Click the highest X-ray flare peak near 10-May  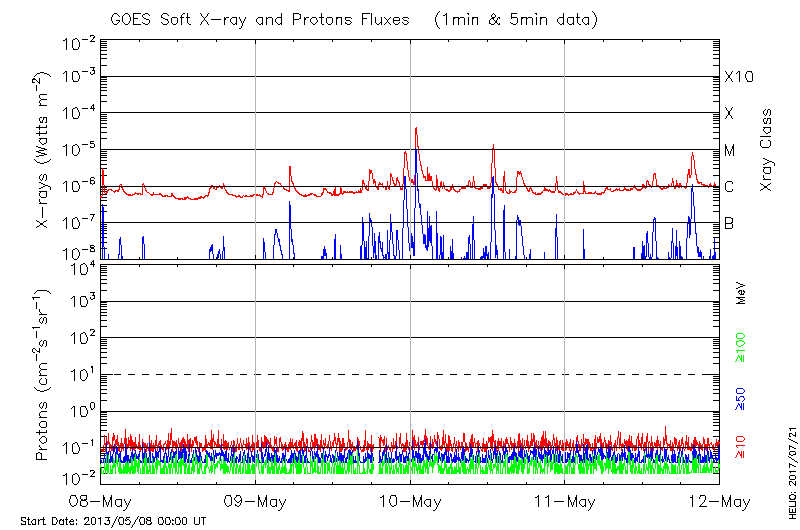(416, 128)
